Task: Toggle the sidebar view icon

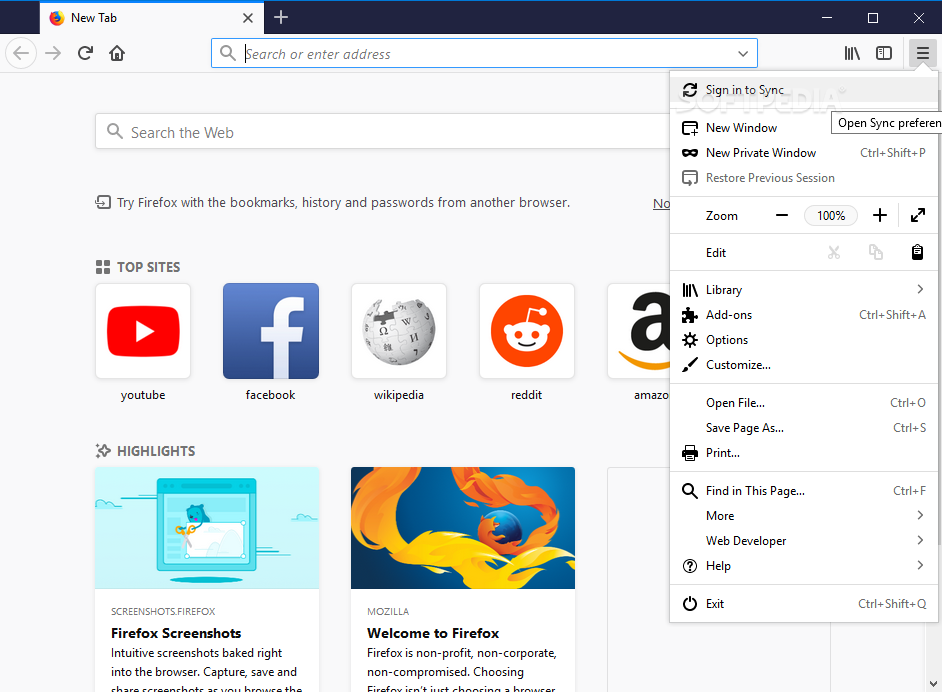Action: click(884, 53)
